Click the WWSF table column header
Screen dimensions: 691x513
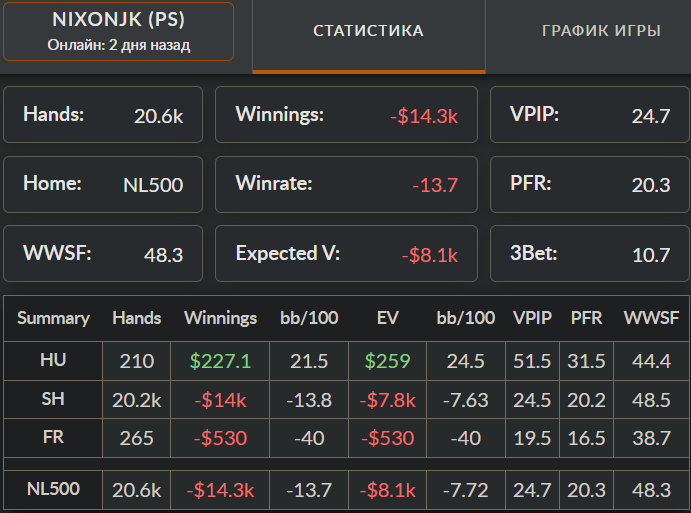point(651,318)
